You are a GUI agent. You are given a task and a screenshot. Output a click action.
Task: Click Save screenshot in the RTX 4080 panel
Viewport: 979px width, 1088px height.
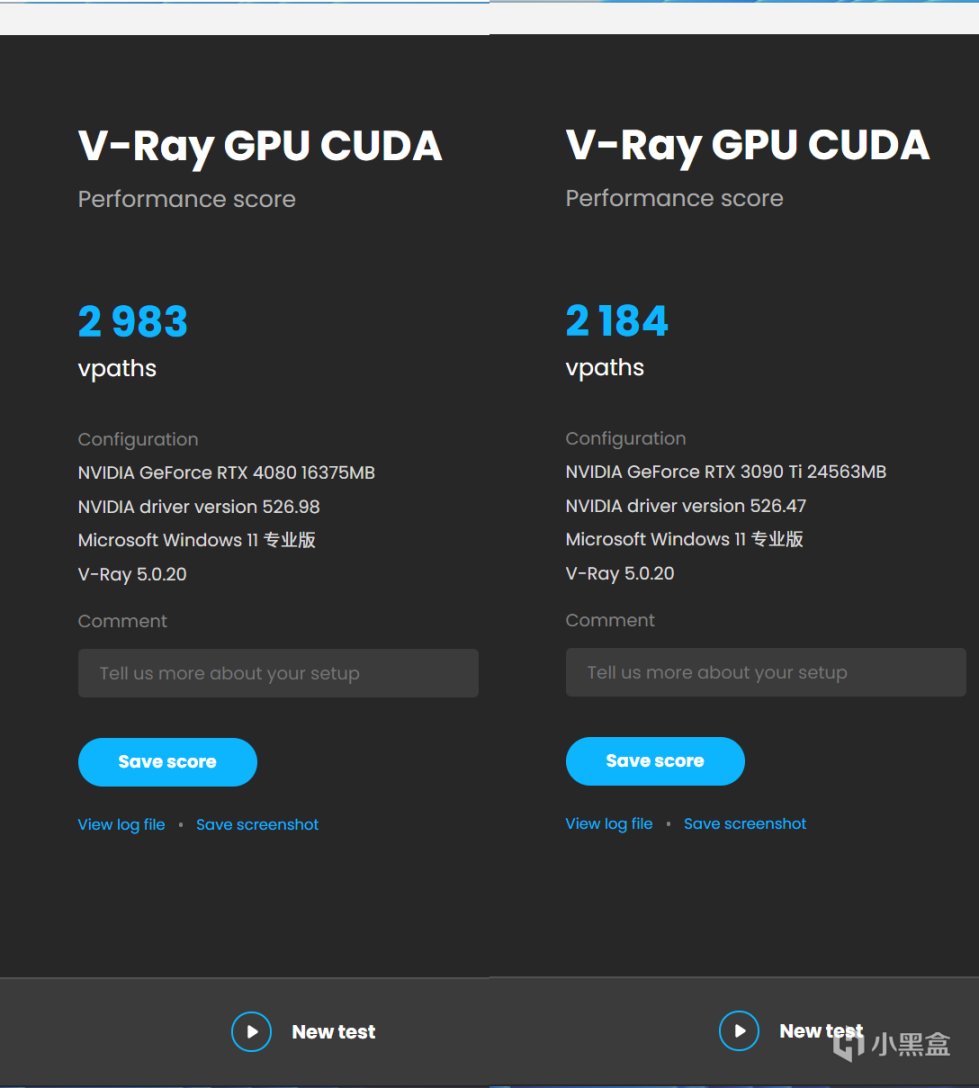click(257, 825)
